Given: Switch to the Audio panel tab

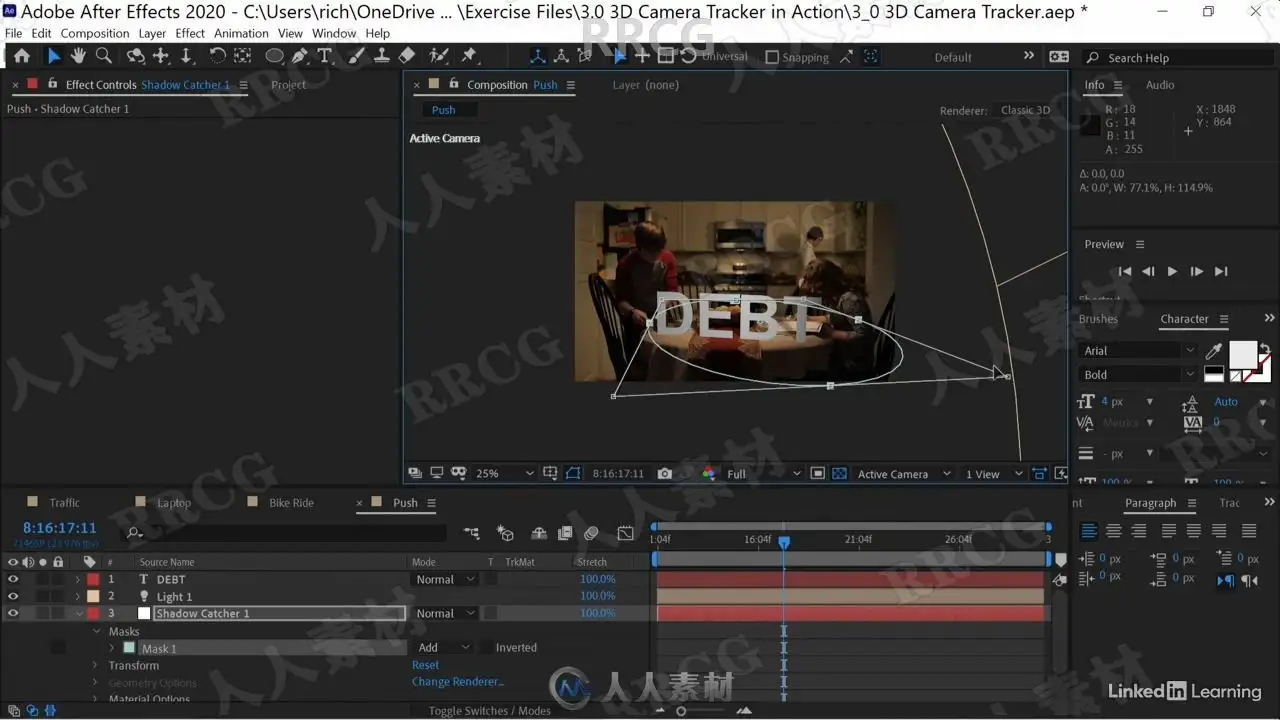Looking at the screenshot, I should [x=1160, y=85].
